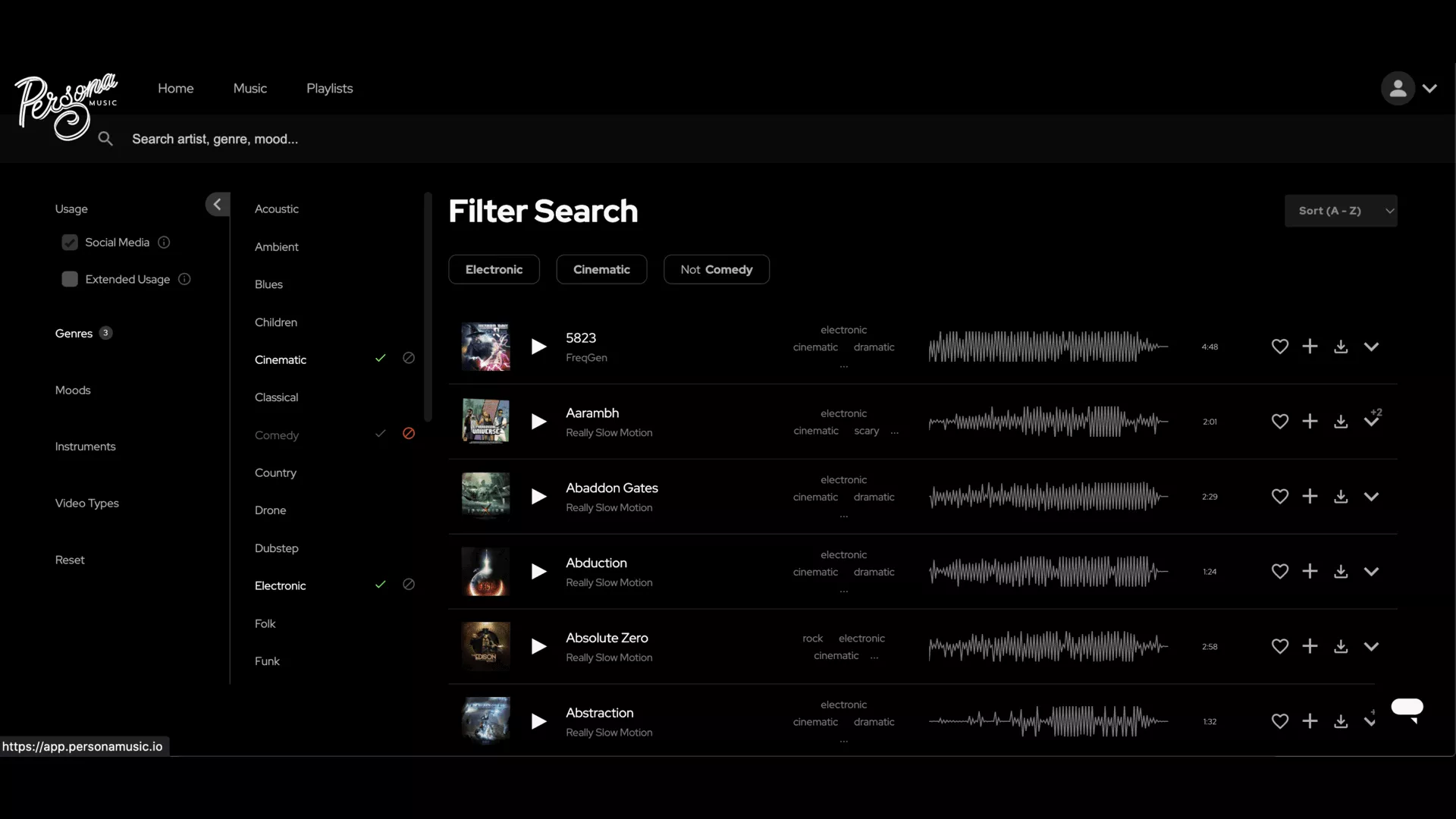The width and height of the screenshot is (1456, 819).
Task: Add Aarambh to a playlist with plus icon
Action: [x=1310, y=421]
